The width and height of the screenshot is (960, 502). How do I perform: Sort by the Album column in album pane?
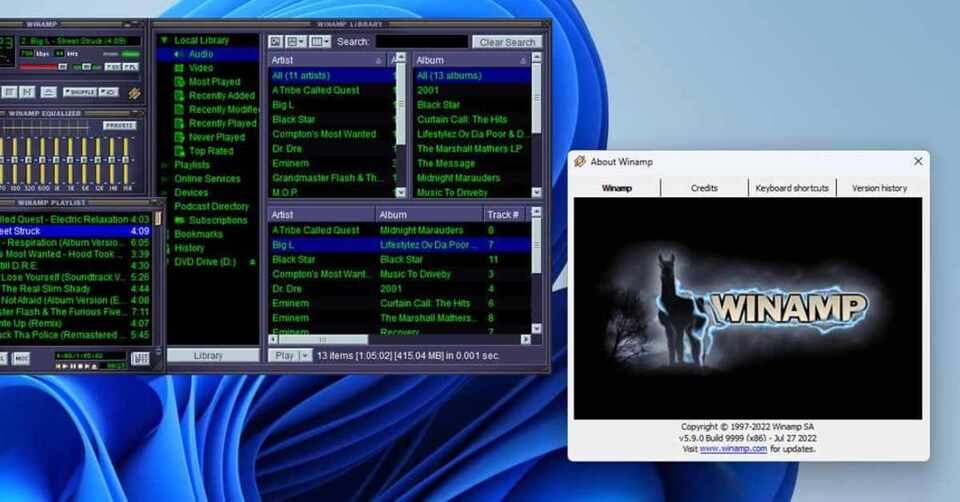pyautogui.click(x=471, y=60)
